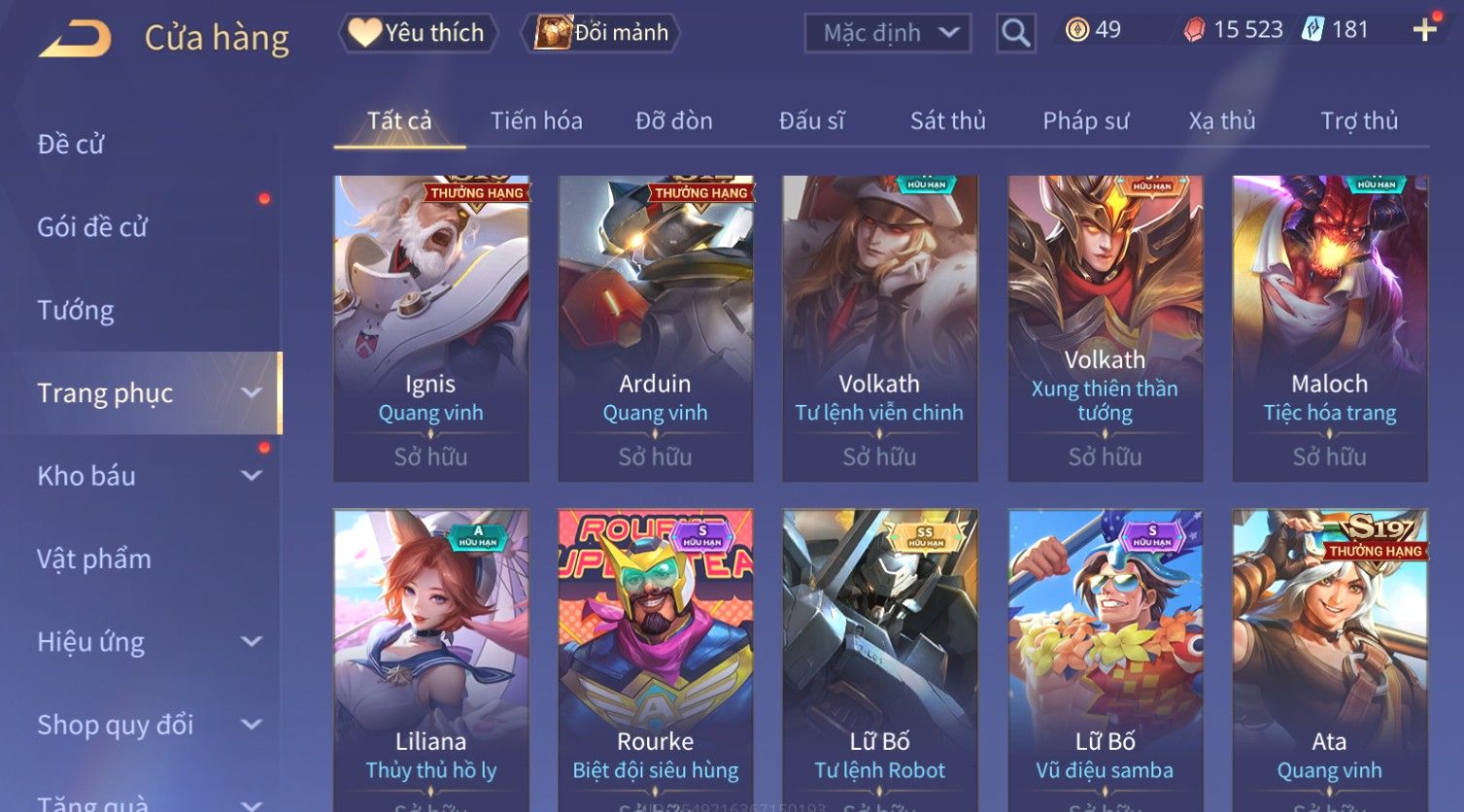Screen dimensions: 1464x812
Task: Tap the plus icon to add currency
Action: 1425,30
